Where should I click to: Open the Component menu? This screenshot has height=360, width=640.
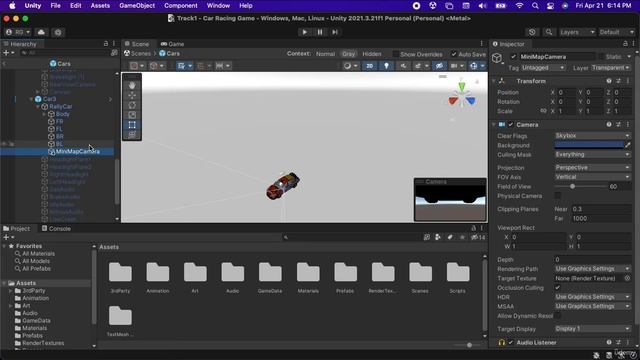(180, 6)
